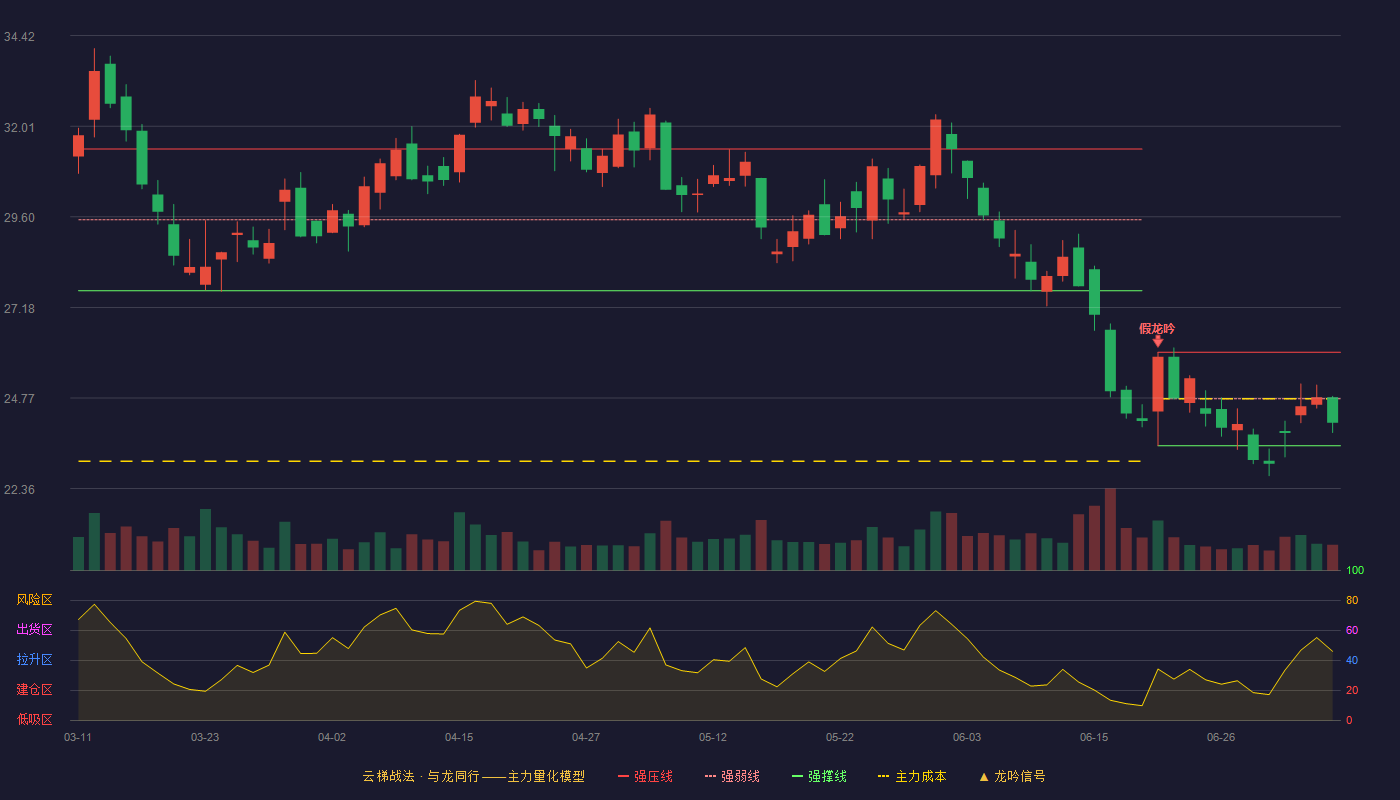The width and height of the screenshot is (1400, 800).
Task: Click the 29.60 price axis label
Action: 19,218
